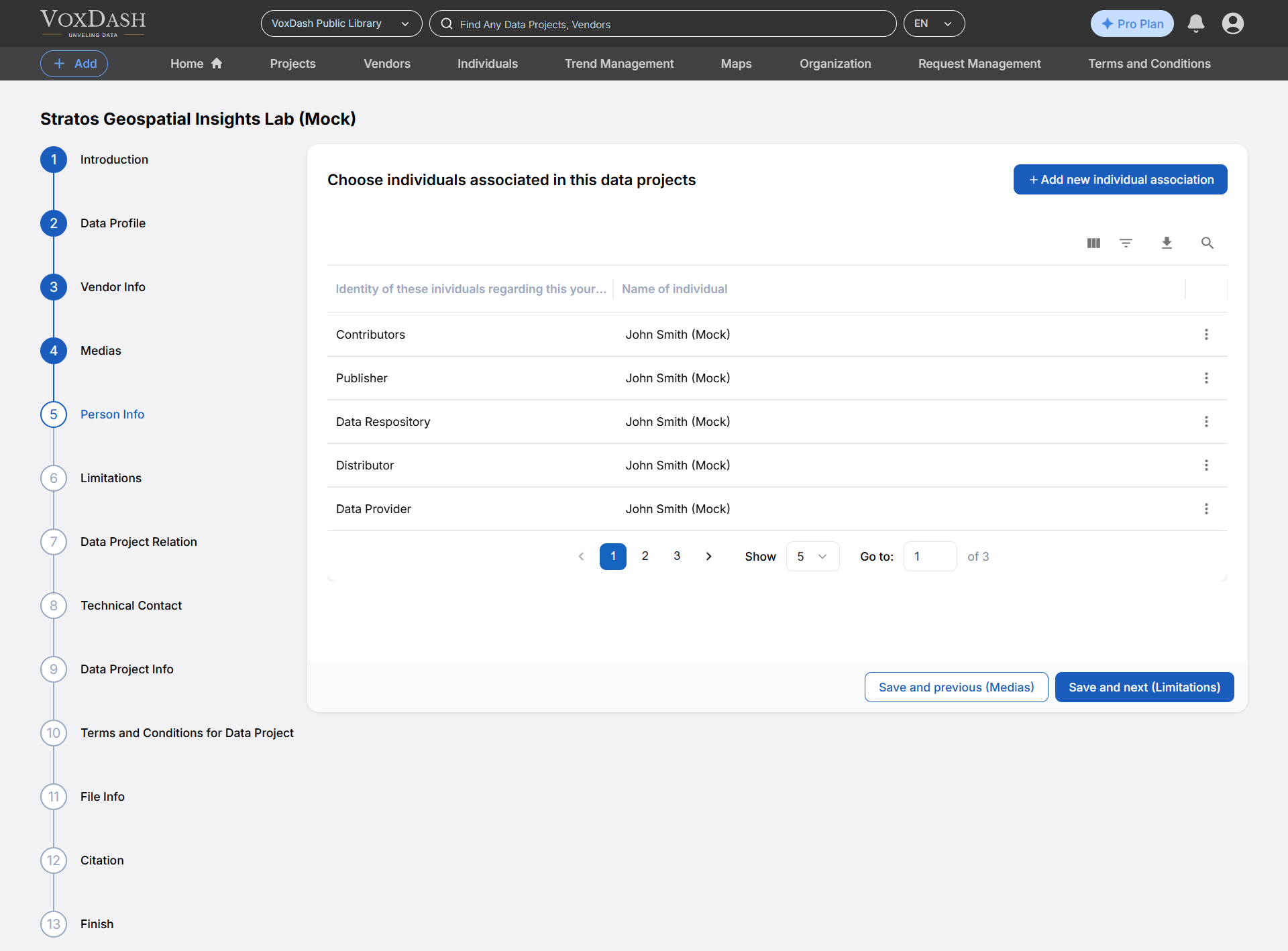This screenshot has height=951, width=1288.
Task: Open the Vendors menu item
Action: pyautogui.click(x=387, y=64)
